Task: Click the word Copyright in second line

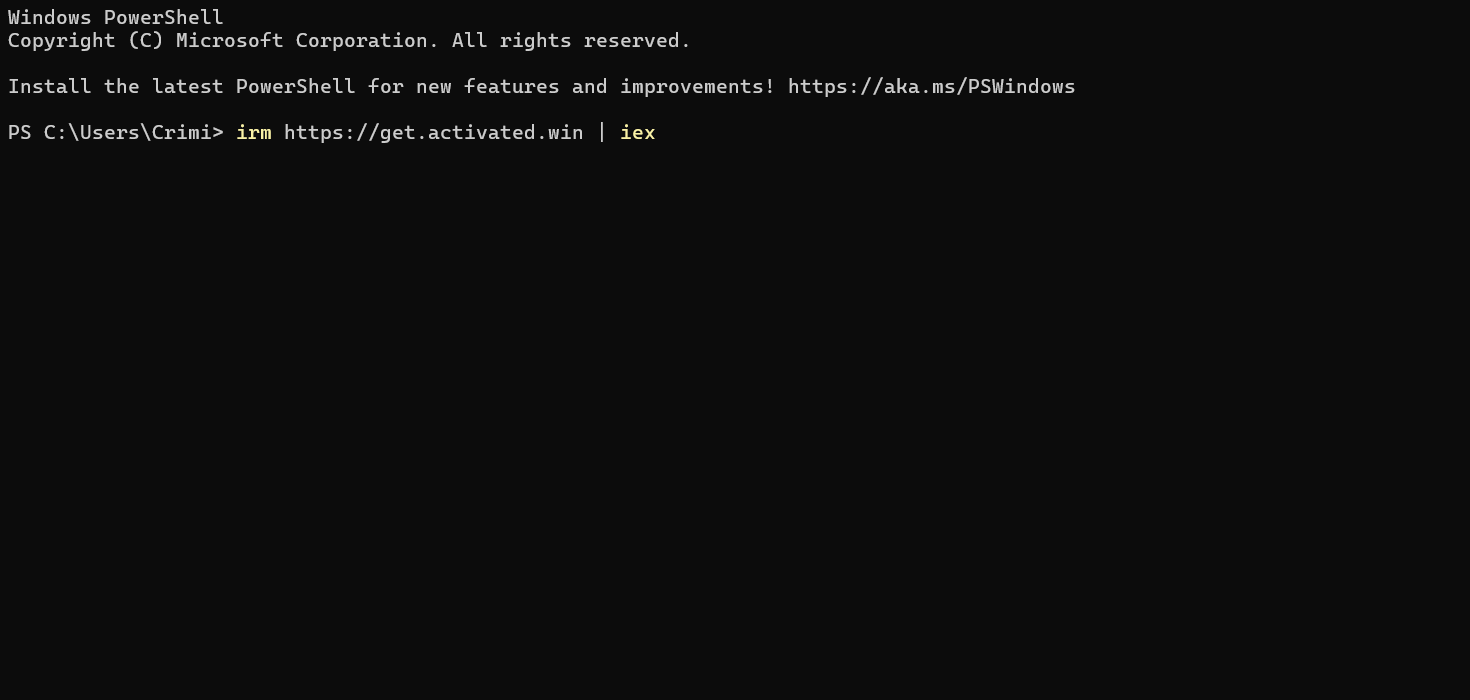Action: 62,40
